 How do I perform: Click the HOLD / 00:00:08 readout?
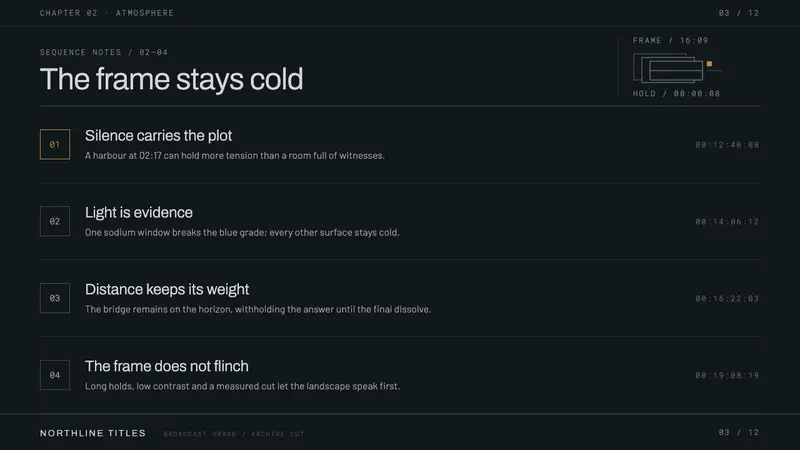(x=677, y=93)
